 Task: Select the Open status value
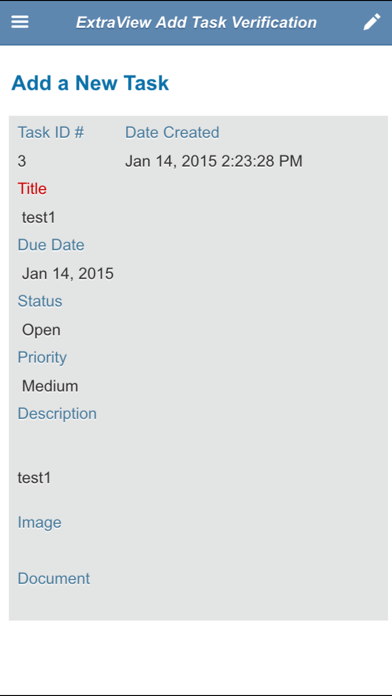coord(41,330)
